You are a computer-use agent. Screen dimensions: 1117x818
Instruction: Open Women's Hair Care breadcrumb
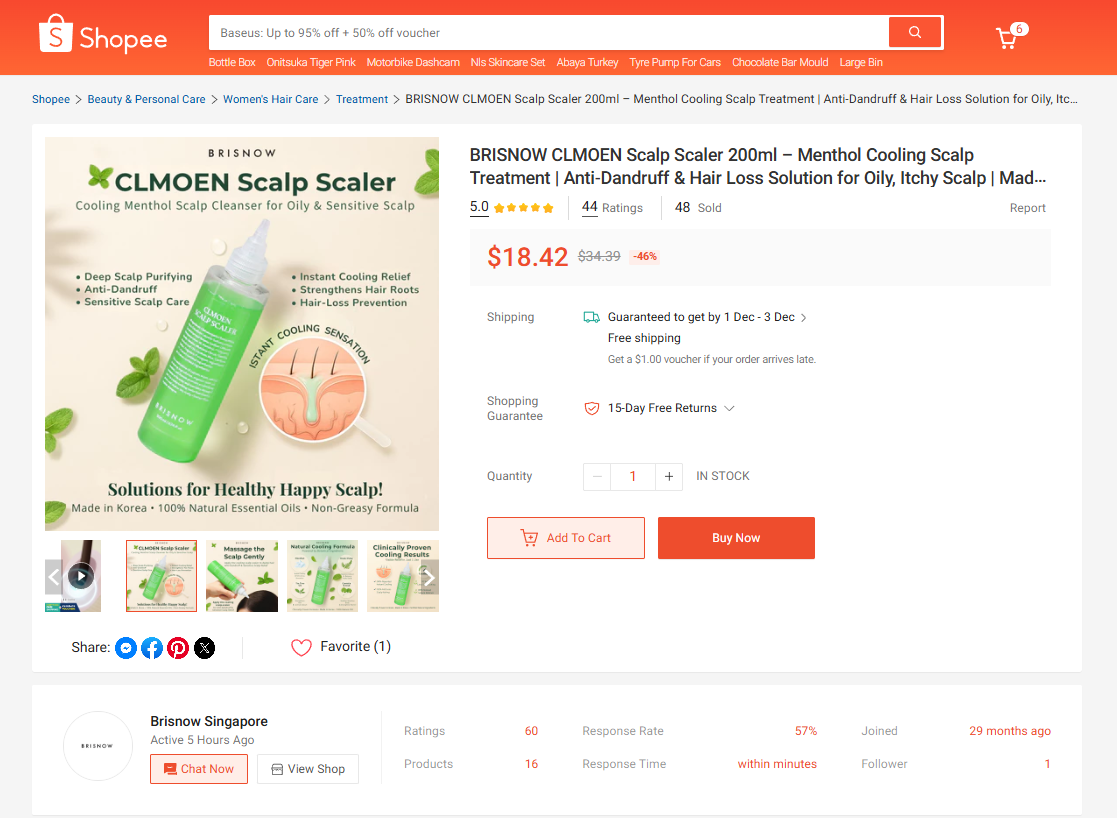(x=271, y=99)
